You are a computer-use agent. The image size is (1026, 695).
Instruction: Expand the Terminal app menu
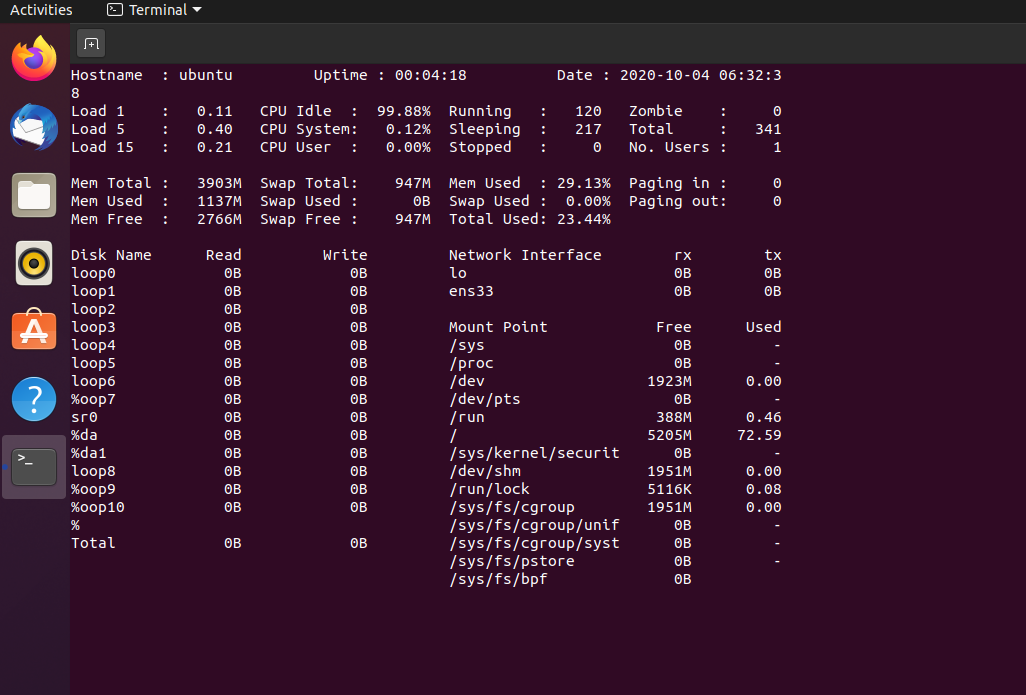point(154,10)
